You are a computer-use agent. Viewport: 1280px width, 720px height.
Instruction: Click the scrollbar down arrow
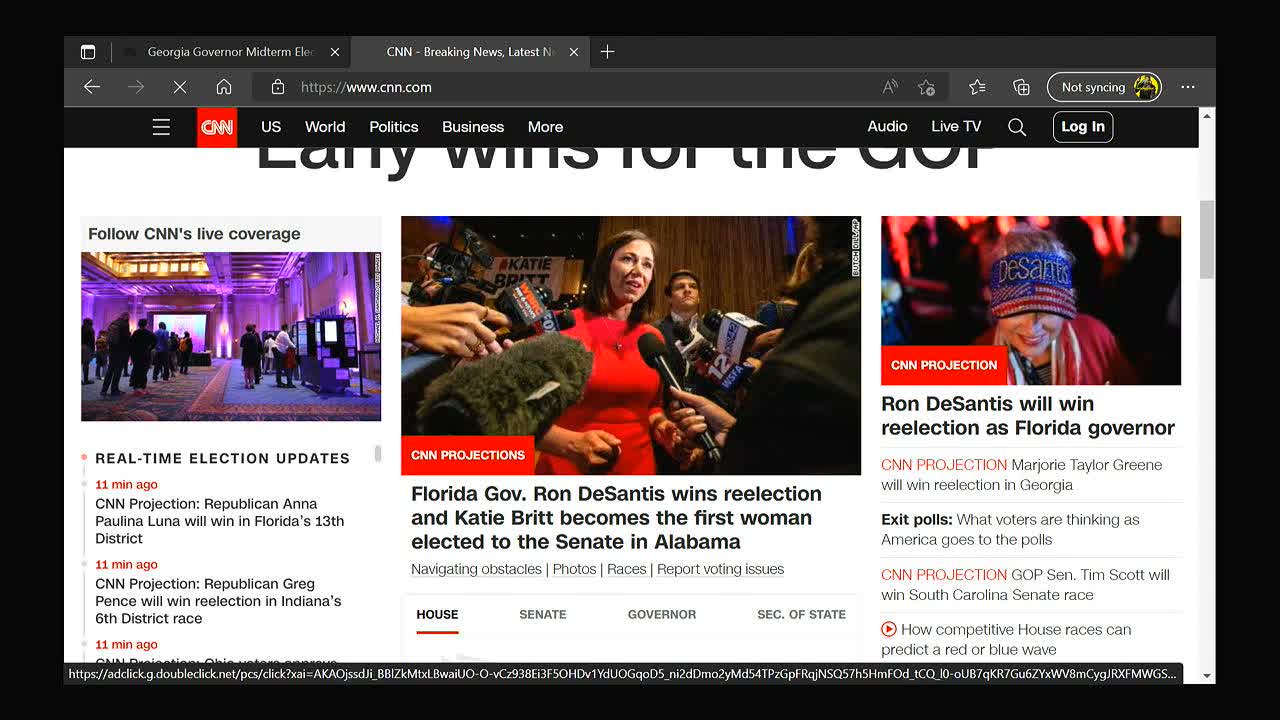pos(1207,676)
